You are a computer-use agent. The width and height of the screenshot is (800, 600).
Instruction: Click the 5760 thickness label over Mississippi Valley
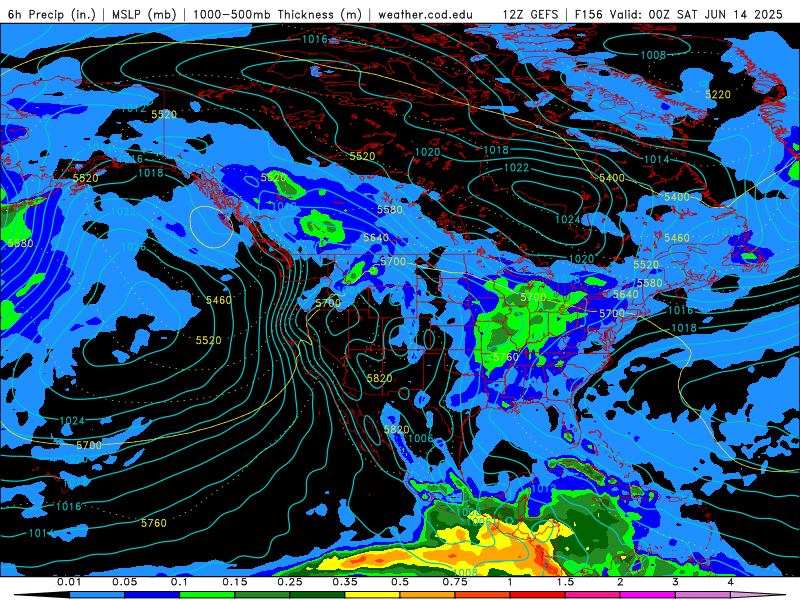pos(506,357)
